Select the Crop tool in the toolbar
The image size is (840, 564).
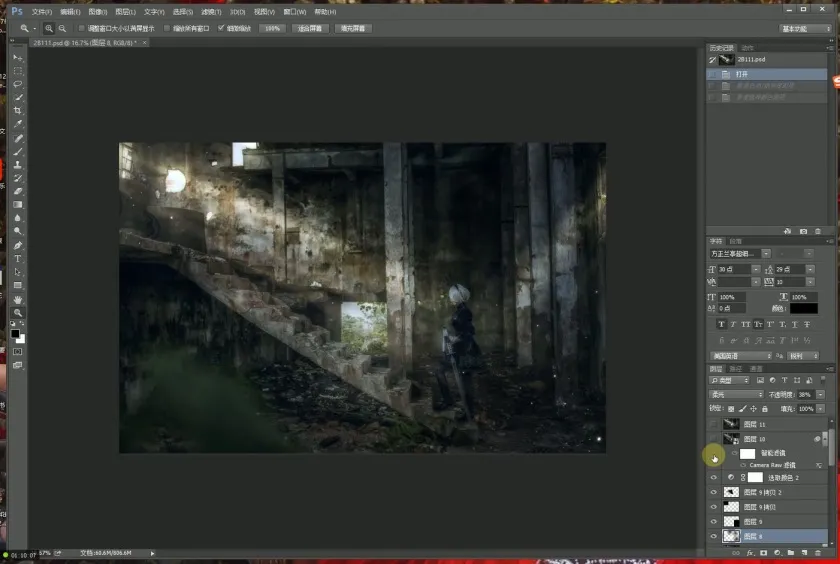pyautogui.click(x=18, y=110)
